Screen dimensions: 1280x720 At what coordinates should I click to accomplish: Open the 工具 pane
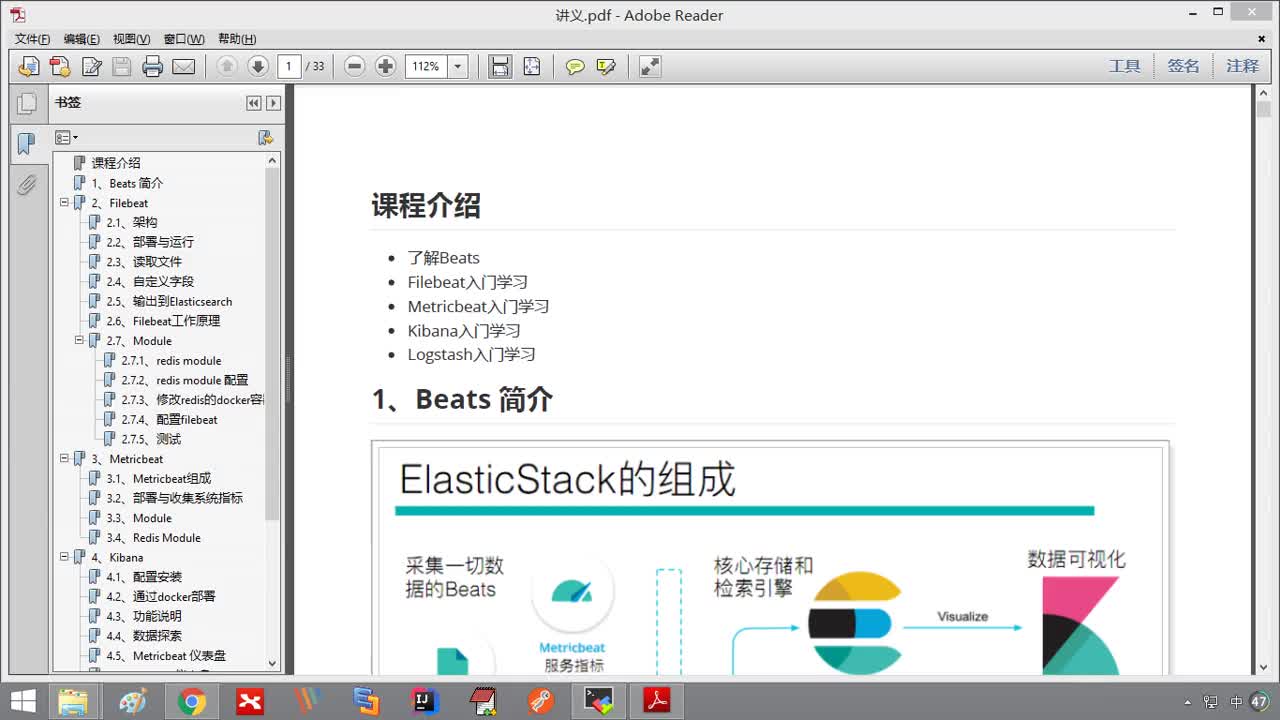(x=1124, y=66)
